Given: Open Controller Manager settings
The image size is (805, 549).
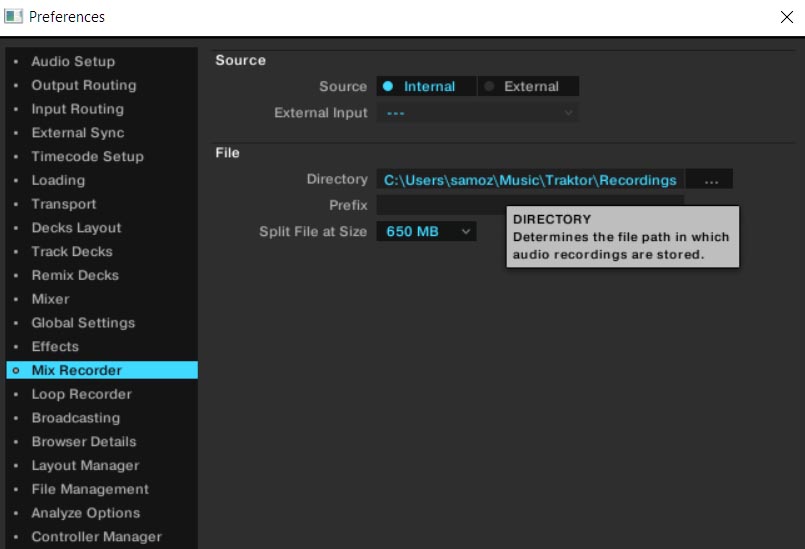Looking at the screenshot, I should point(96,537).
